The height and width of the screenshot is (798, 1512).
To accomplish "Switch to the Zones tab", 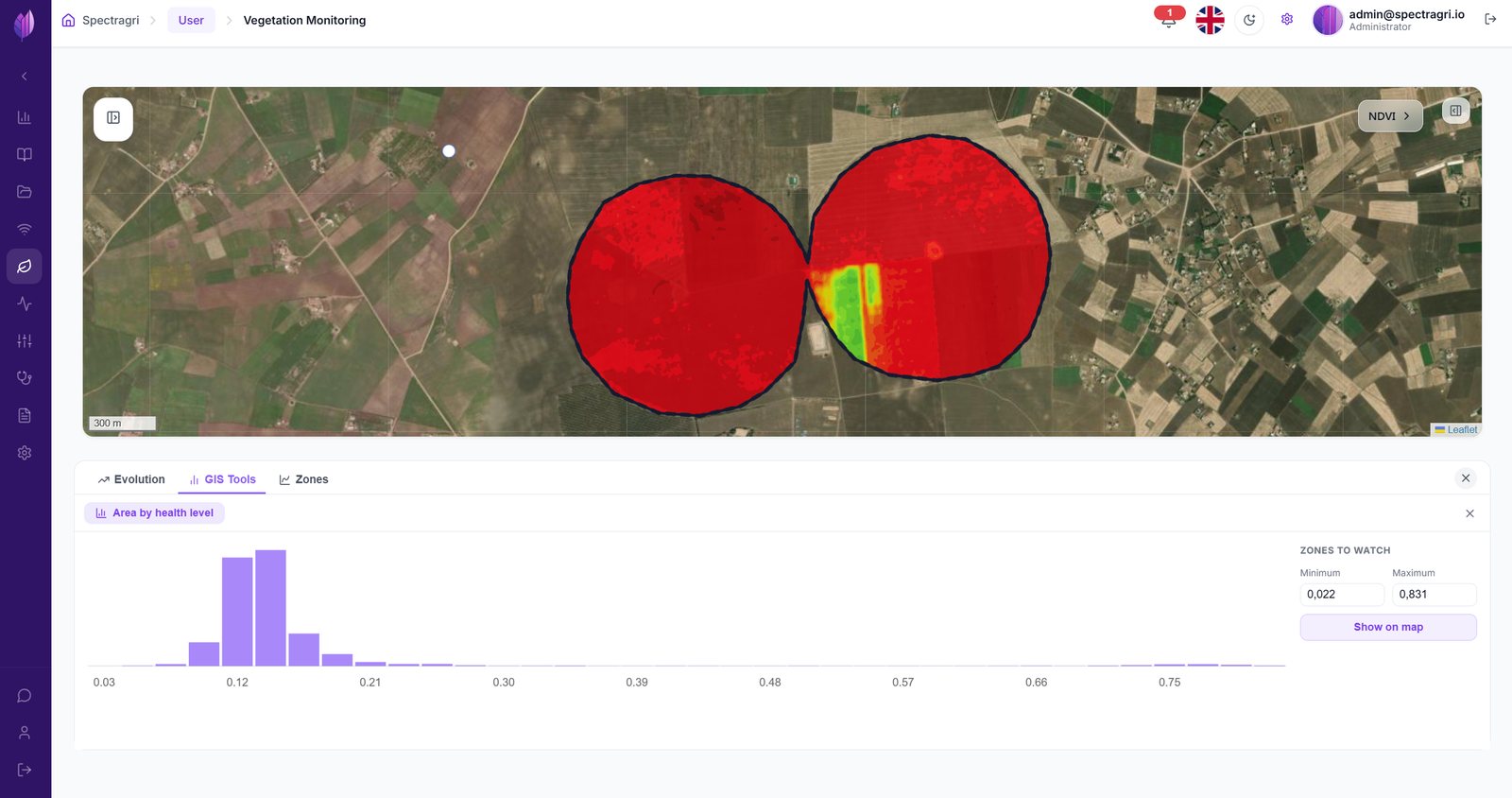I will [303, 479].
